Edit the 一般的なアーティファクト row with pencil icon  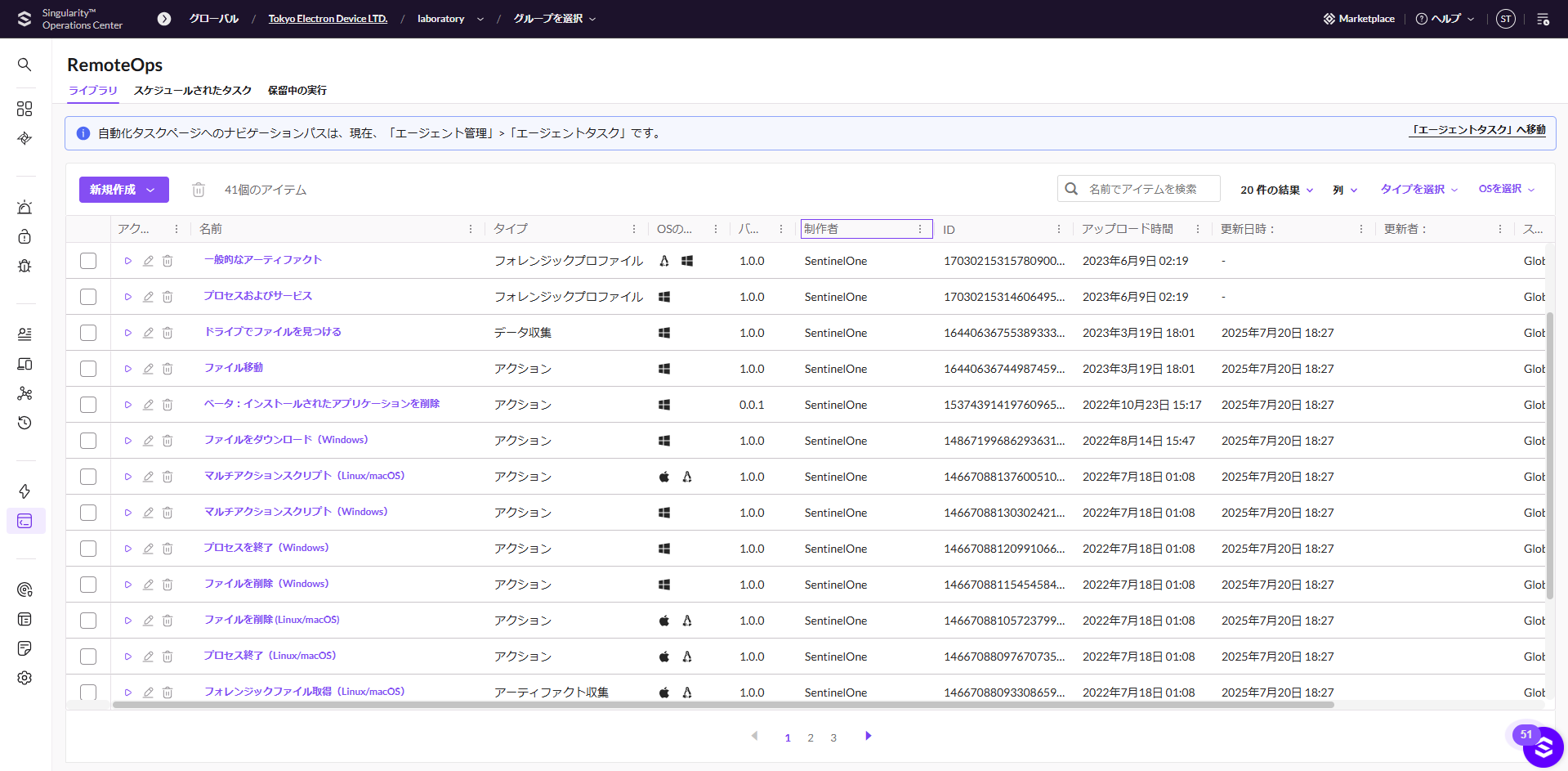click(148, 261)
